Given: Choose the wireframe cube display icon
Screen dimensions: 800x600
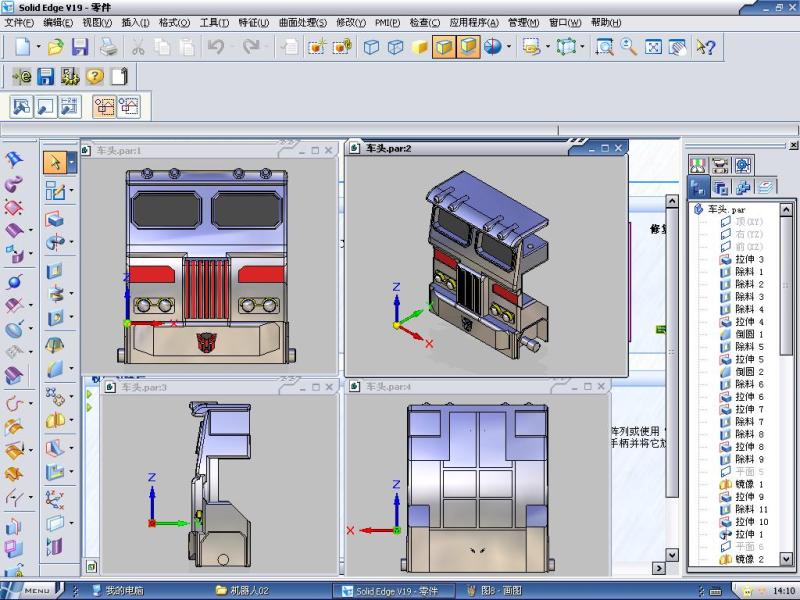Looking at the screenshot, I should (x=371, y=47).
